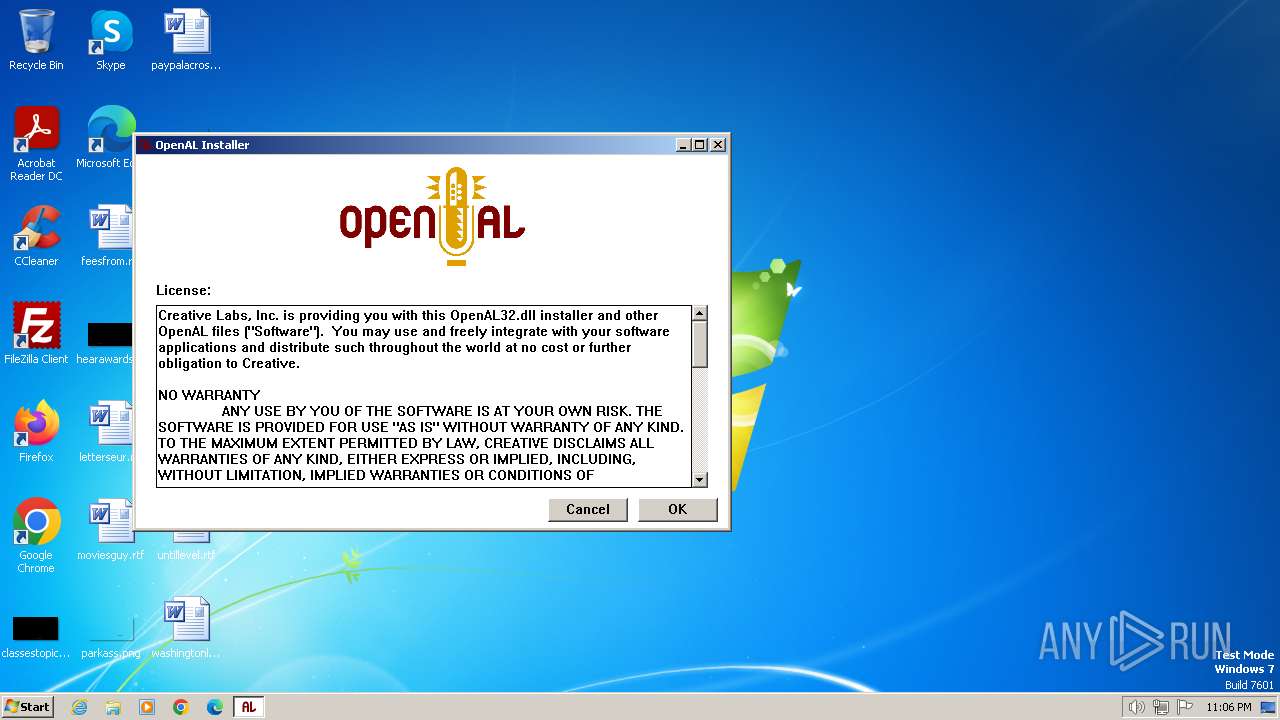Image resolution: width=1280 pixels, height=720 pixels.
Task: Click the Show Desktop button
Action: tap(1269, 707)
